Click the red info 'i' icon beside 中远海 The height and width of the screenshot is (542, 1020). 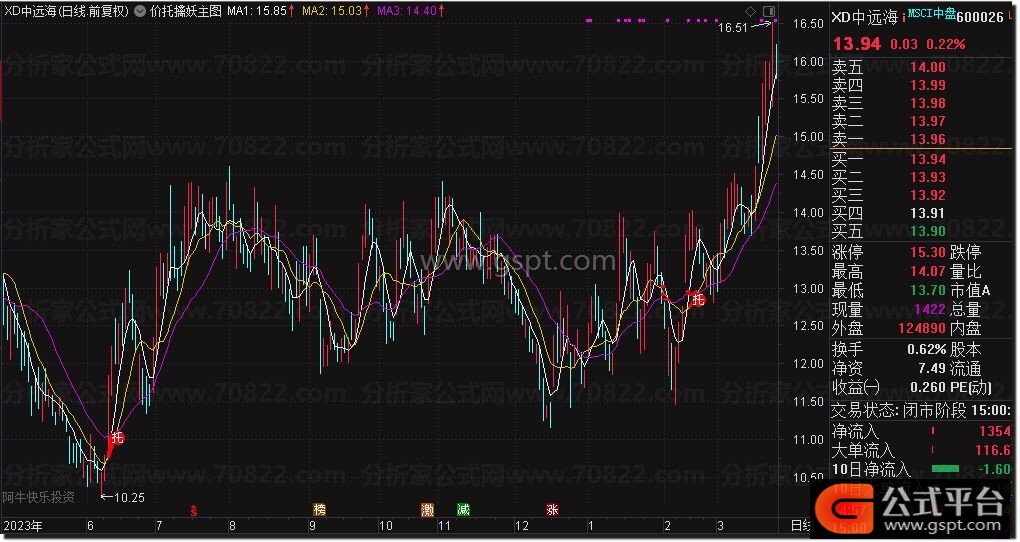pos(904,18)
